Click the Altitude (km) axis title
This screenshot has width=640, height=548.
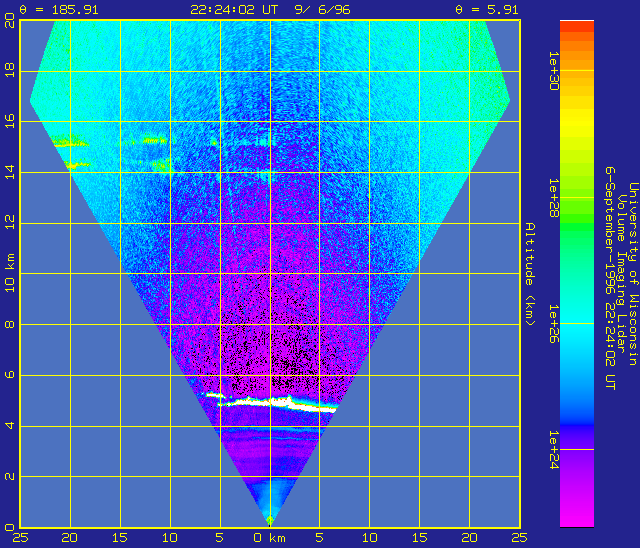click(x=530, y=274)
